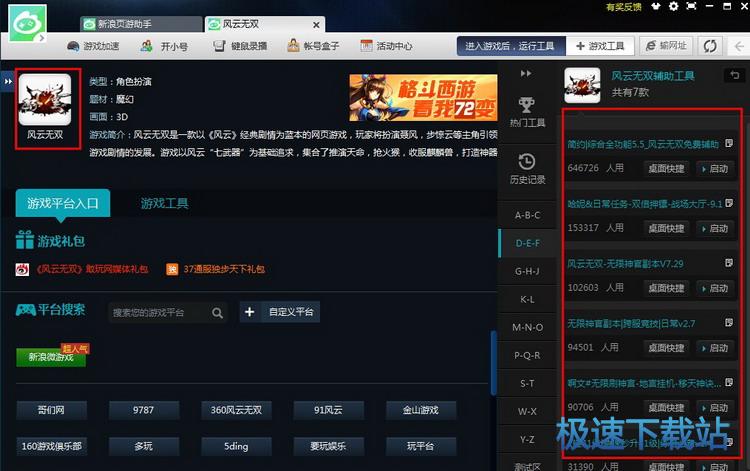Select the G-H-J letter filter
Viewport: 750px width, 471px height.
point(528,271)
